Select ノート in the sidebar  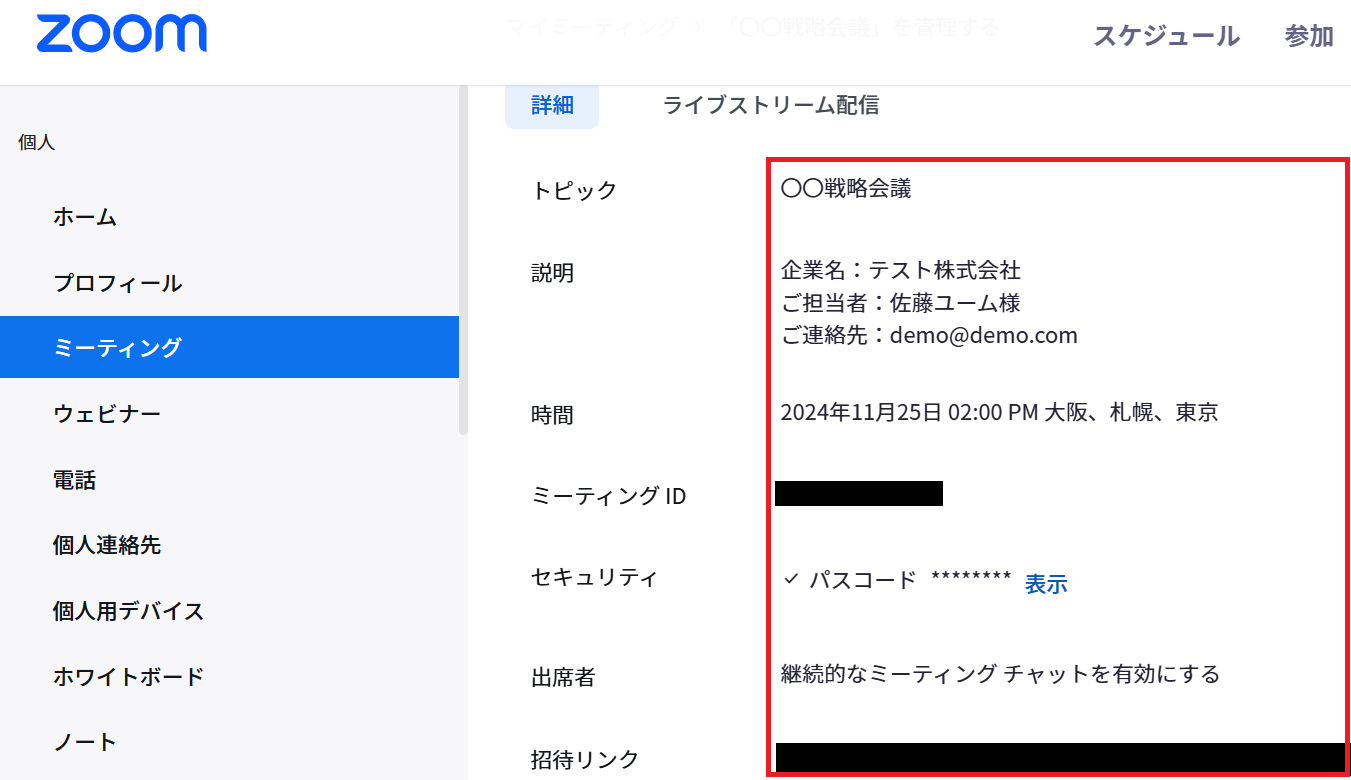coord(85,742)
